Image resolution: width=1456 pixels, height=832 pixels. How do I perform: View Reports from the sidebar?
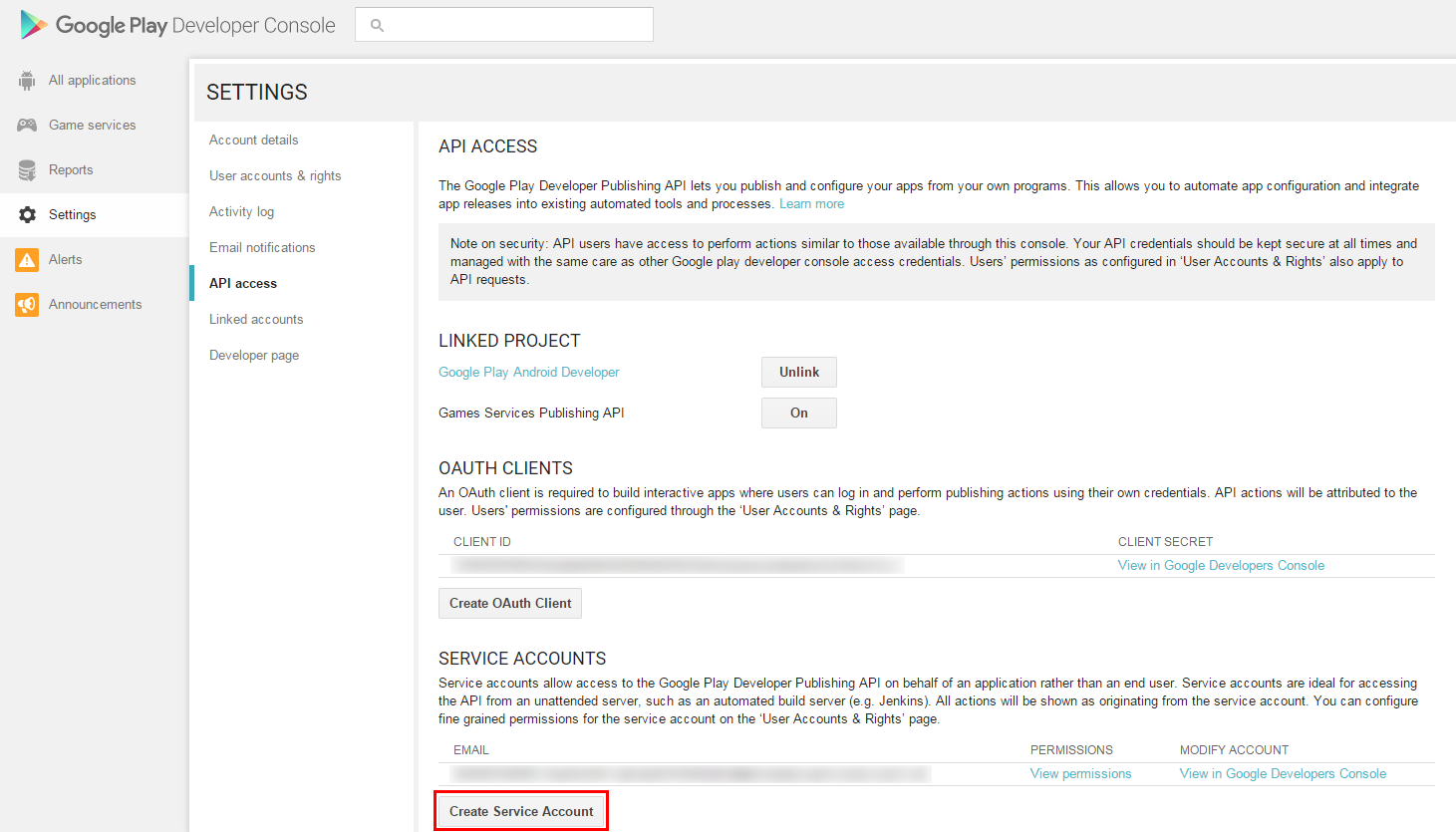point(71,169)
